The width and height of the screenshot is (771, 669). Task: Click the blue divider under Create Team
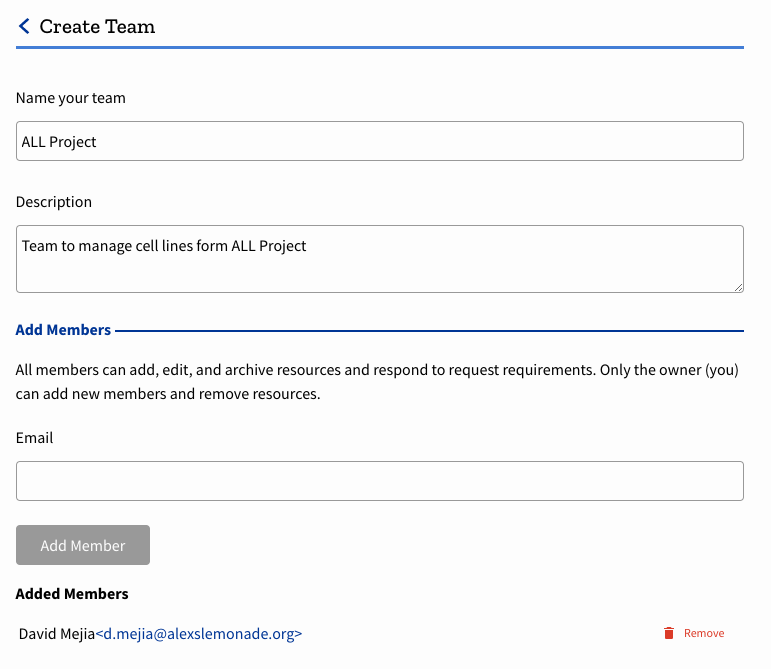pos(380,47)
